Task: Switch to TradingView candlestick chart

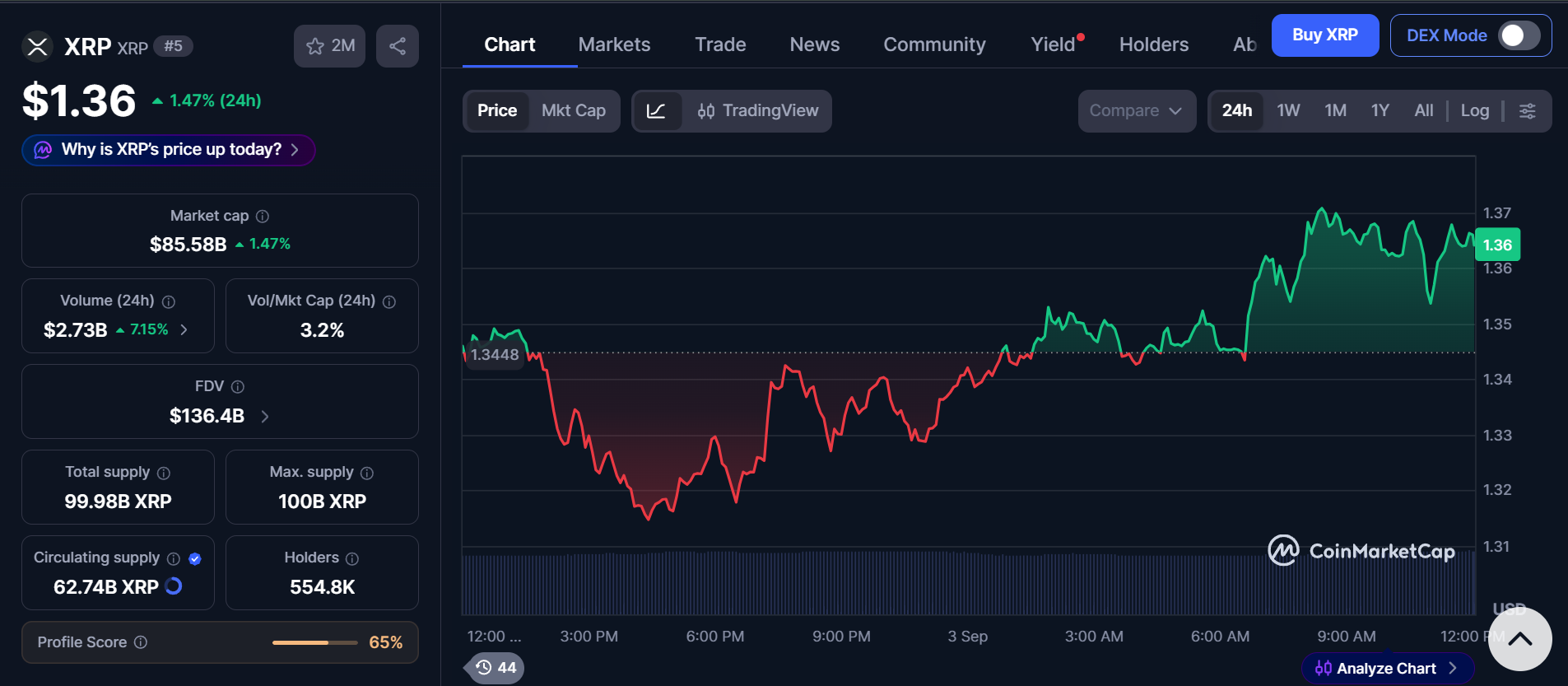Action: (x=758, y=111)
